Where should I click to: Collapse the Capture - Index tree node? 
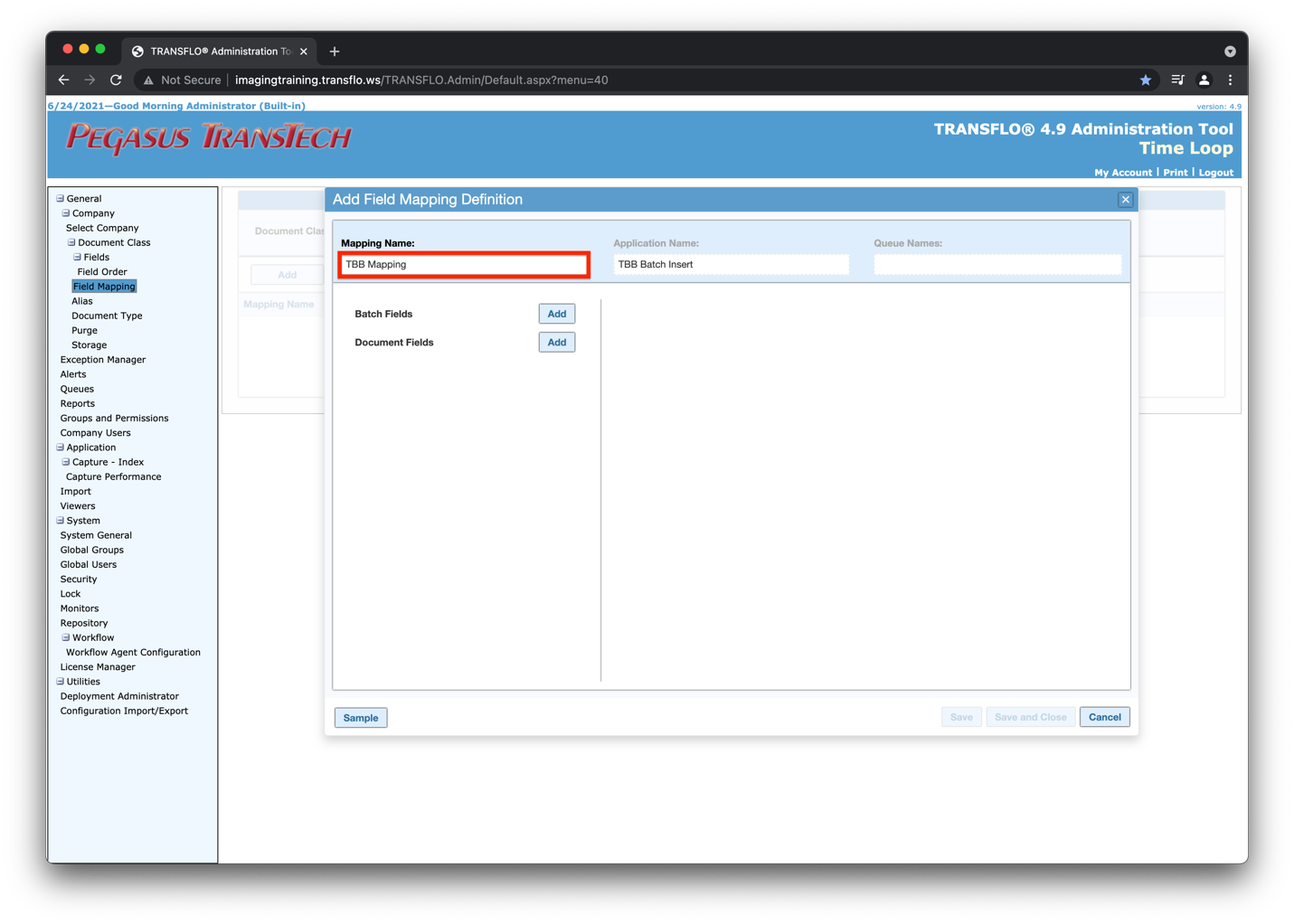click(x=66, y=462)
